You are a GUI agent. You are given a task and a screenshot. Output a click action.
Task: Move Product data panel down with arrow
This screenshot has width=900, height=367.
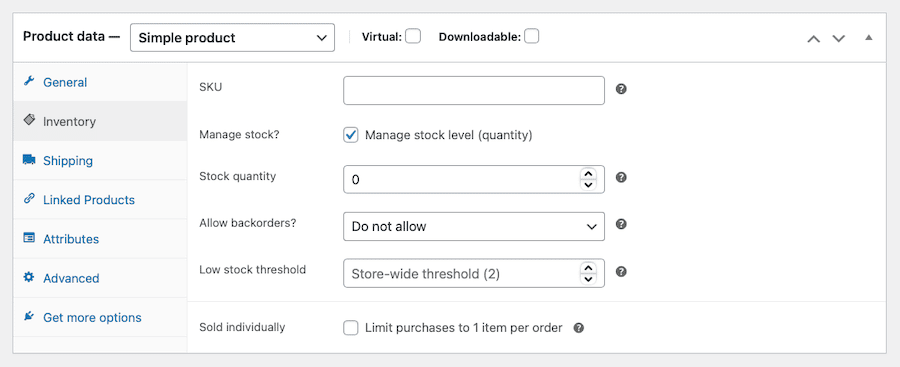point(839,38)
